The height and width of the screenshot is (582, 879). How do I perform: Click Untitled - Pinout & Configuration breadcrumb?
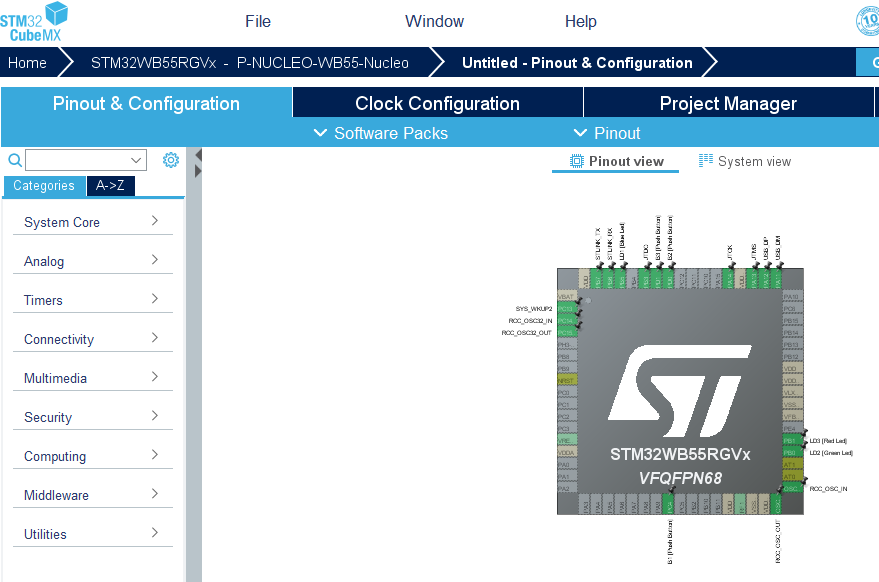(x=577, y=63)
